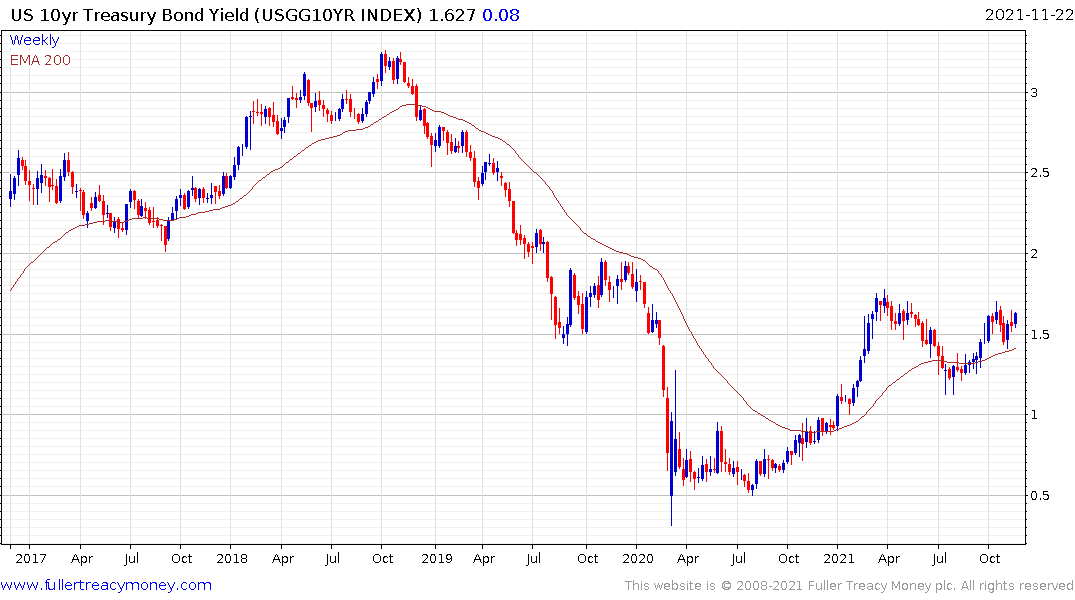Click the x-axis label '2017'
Image resolution: width=1075 pixels, height=600 pixels.
(30, 558)
